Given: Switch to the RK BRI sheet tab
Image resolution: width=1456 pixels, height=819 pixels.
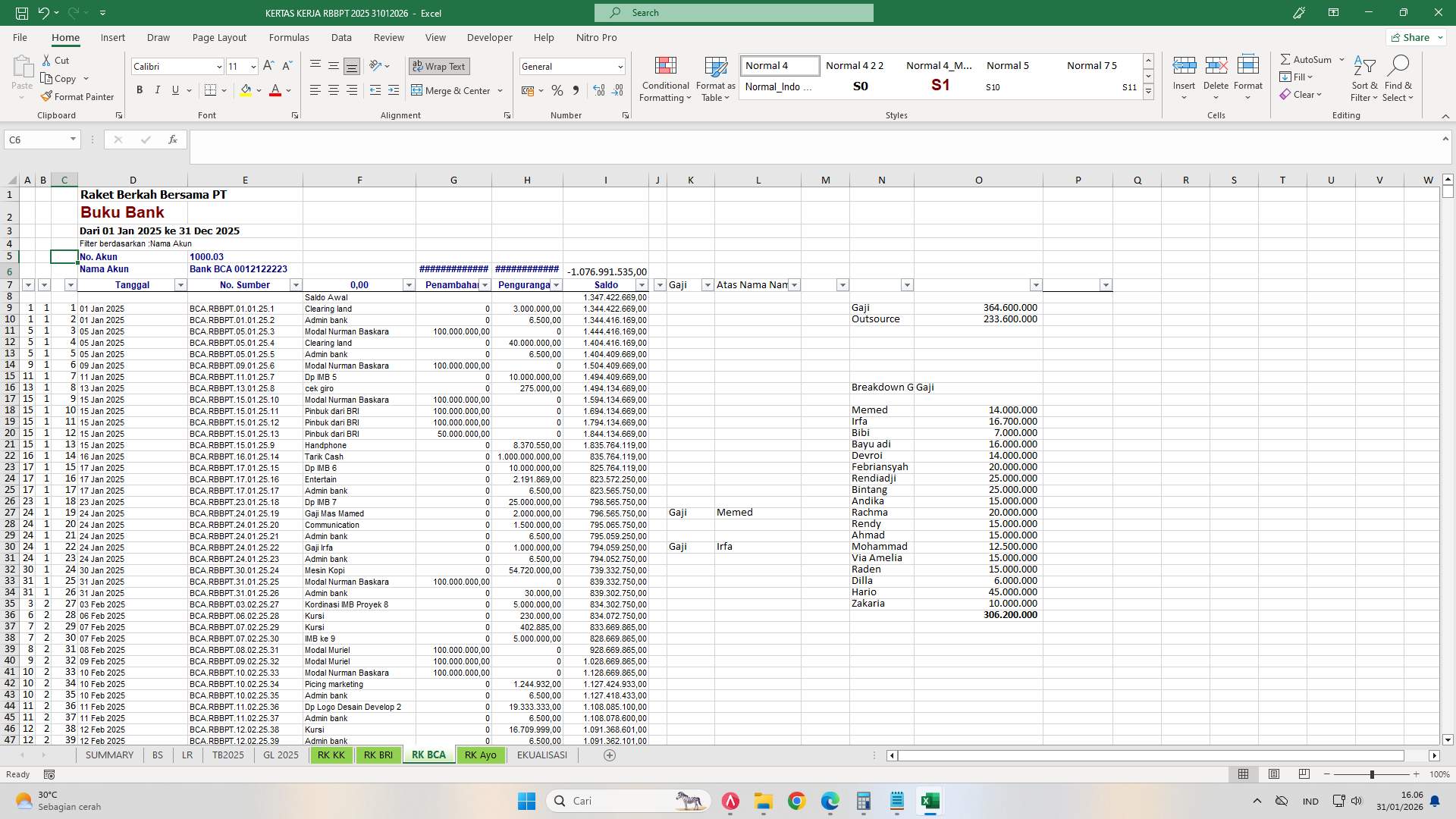Looking at the screenshot, I should [x=378, y=755].
